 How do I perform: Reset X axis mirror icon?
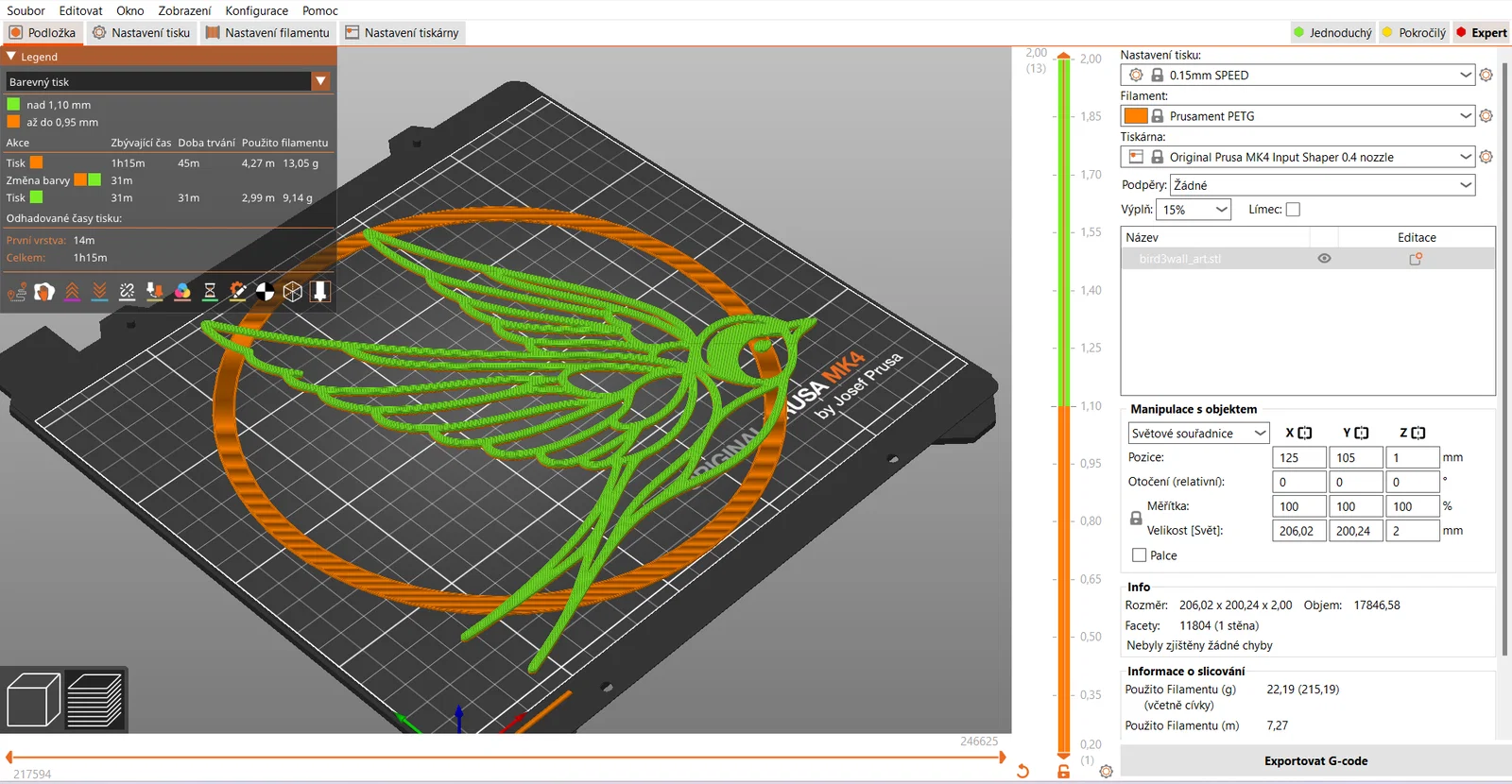[1305, 433]
